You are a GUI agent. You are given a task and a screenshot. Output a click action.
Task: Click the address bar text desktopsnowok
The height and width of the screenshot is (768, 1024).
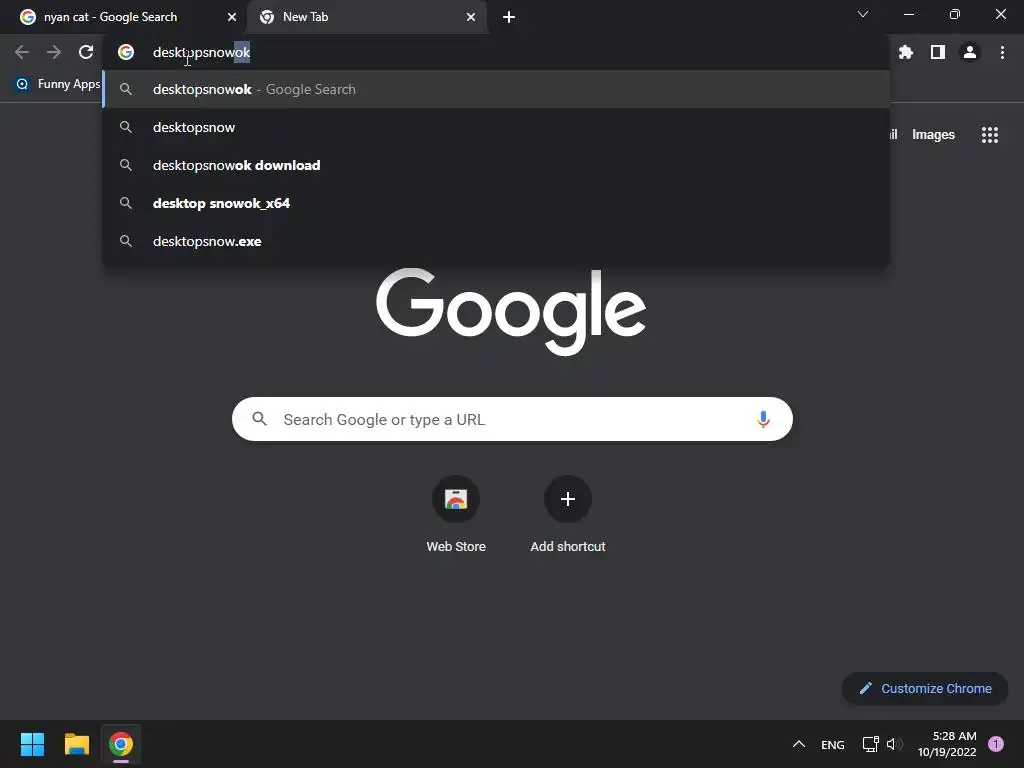point(201,52)
